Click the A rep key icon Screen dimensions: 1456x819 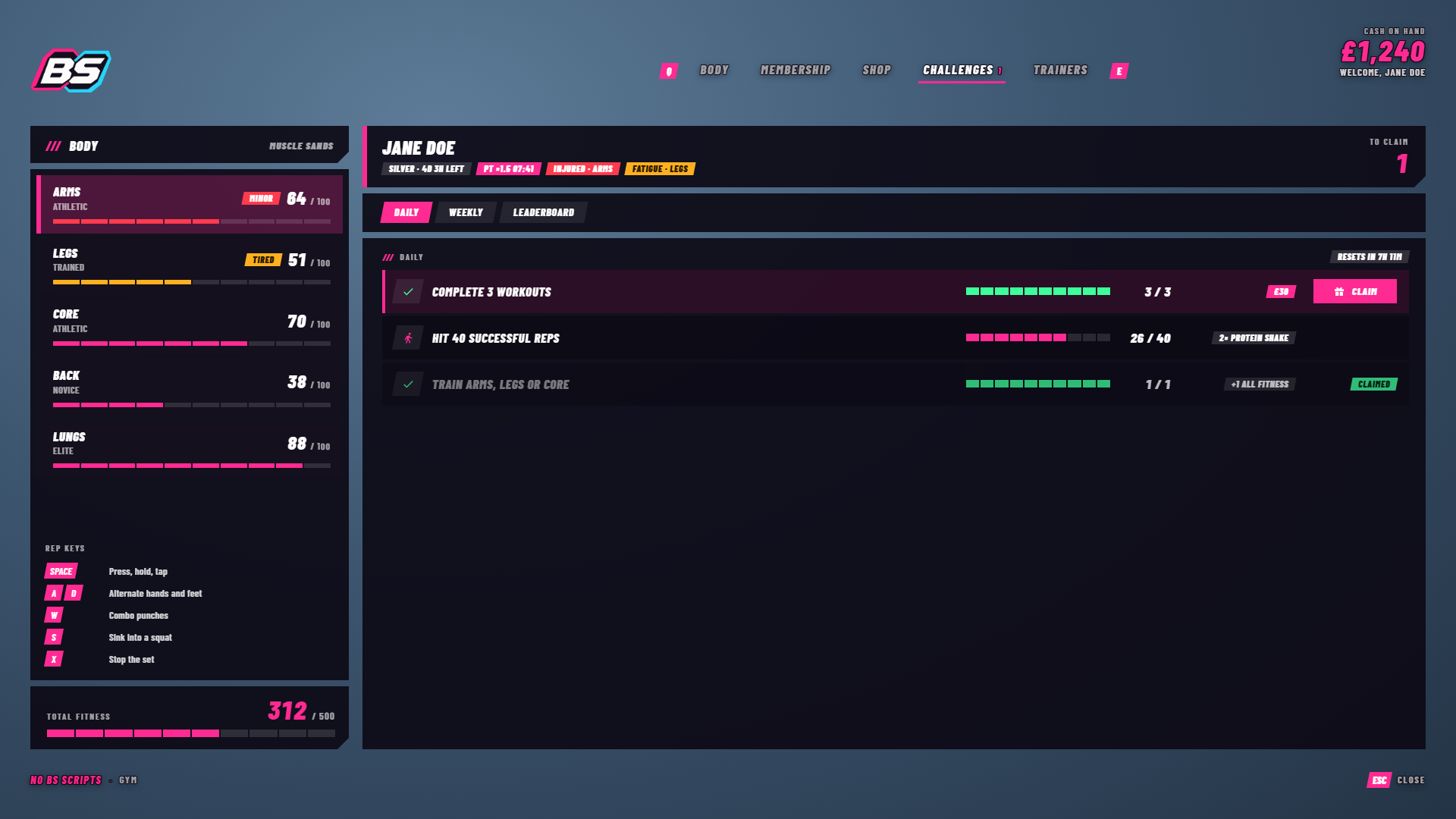(54, 593)
